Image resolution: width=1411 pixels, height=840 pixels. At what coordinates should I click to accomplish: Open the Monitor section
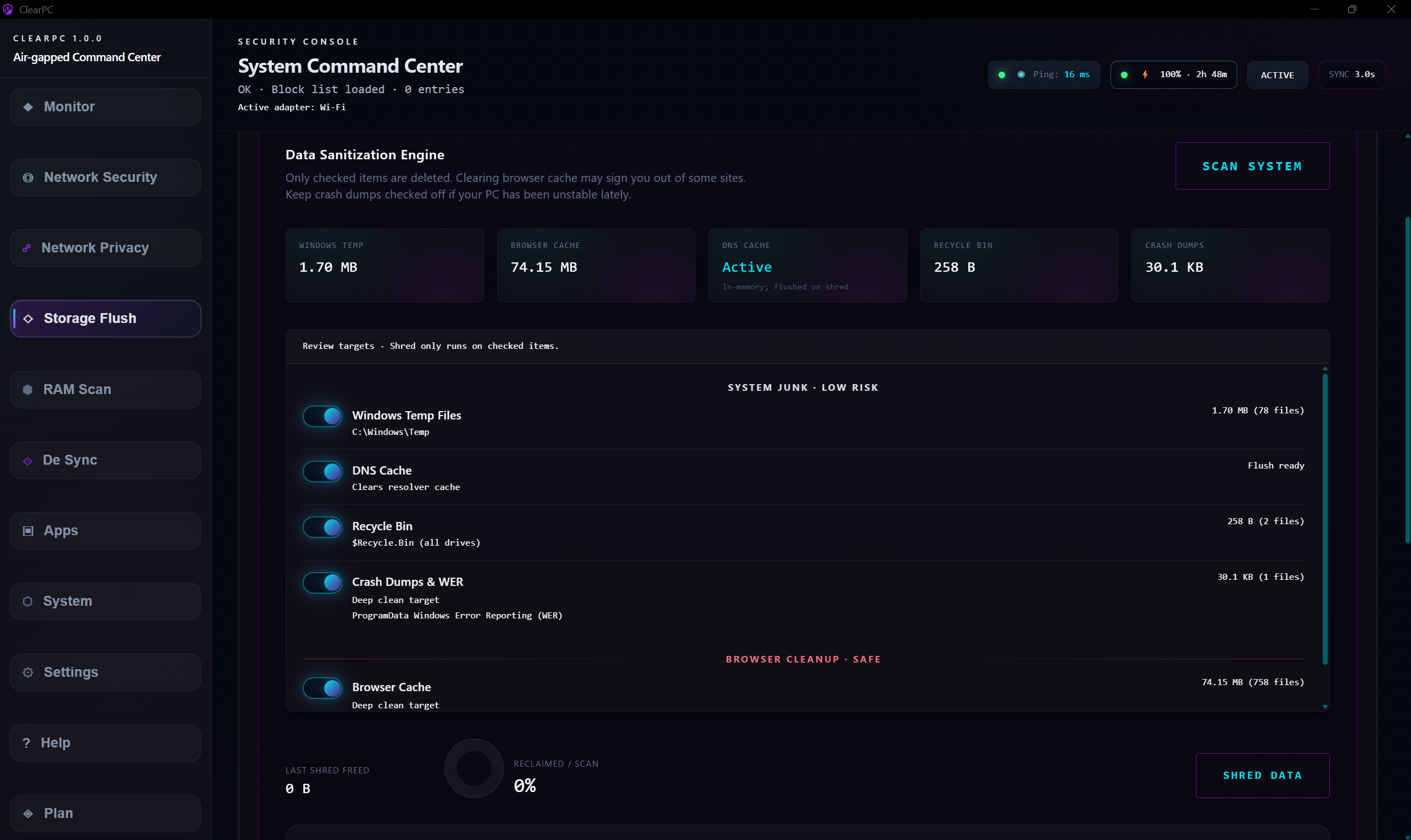click(105, 107)
